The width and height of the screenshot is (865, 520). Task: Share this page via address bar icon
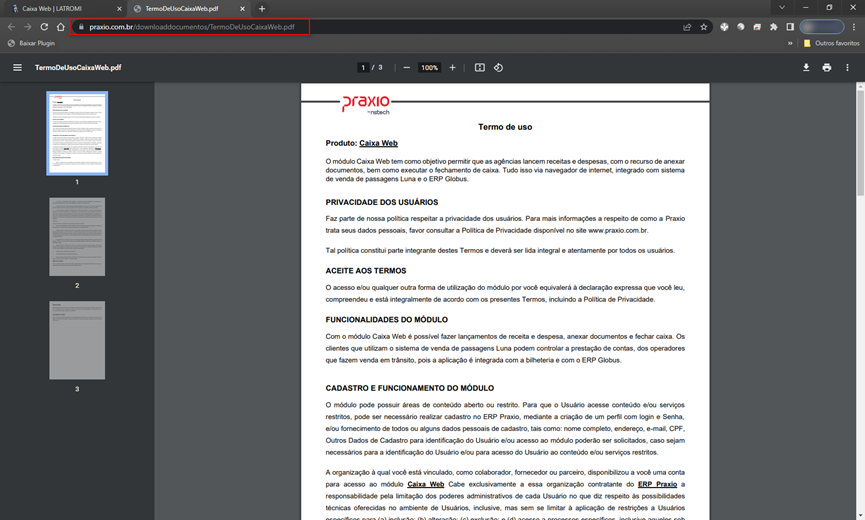coord(687,26)
